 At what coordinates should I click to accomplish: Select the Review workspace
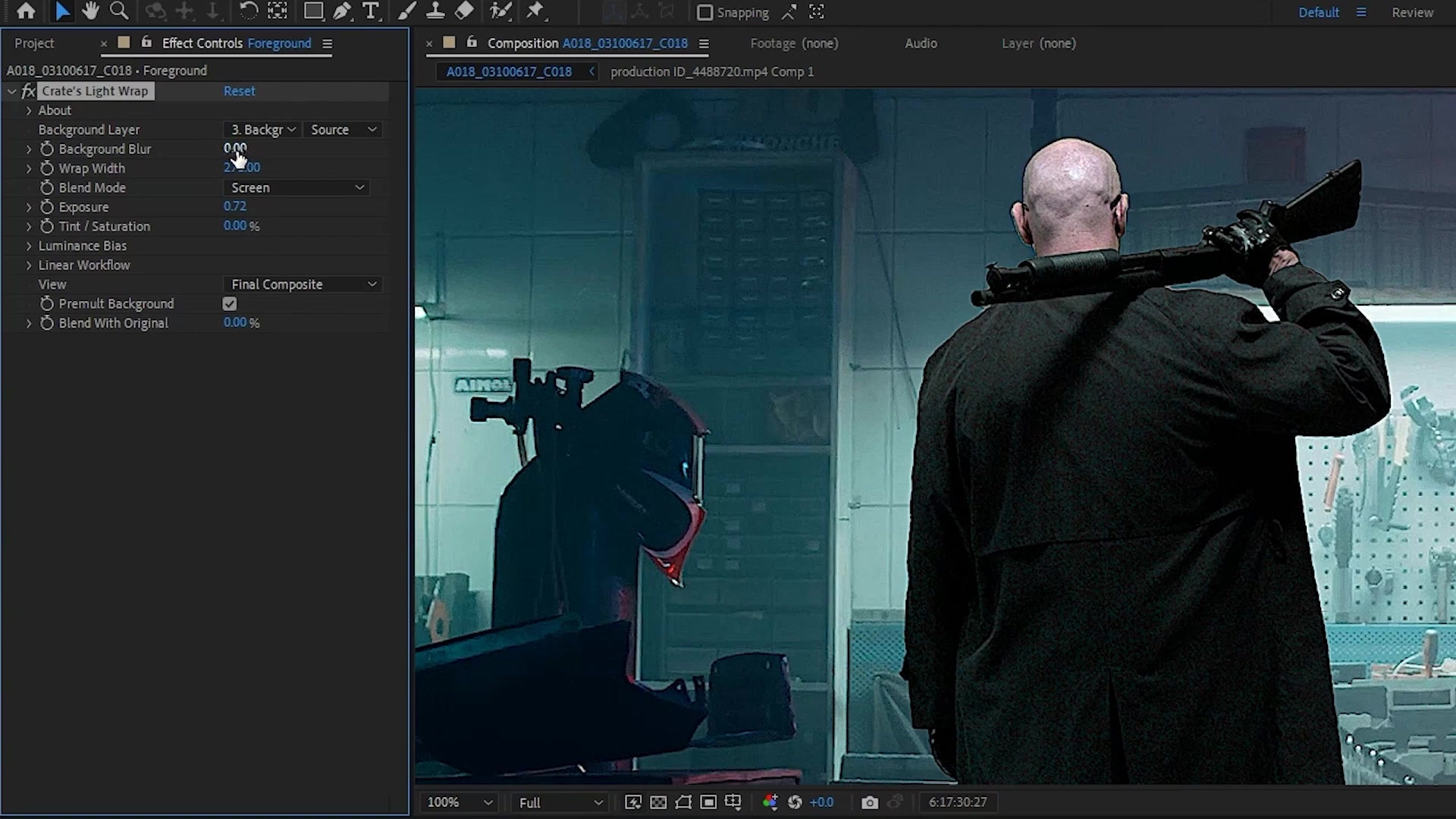(x=1412, y=12)
